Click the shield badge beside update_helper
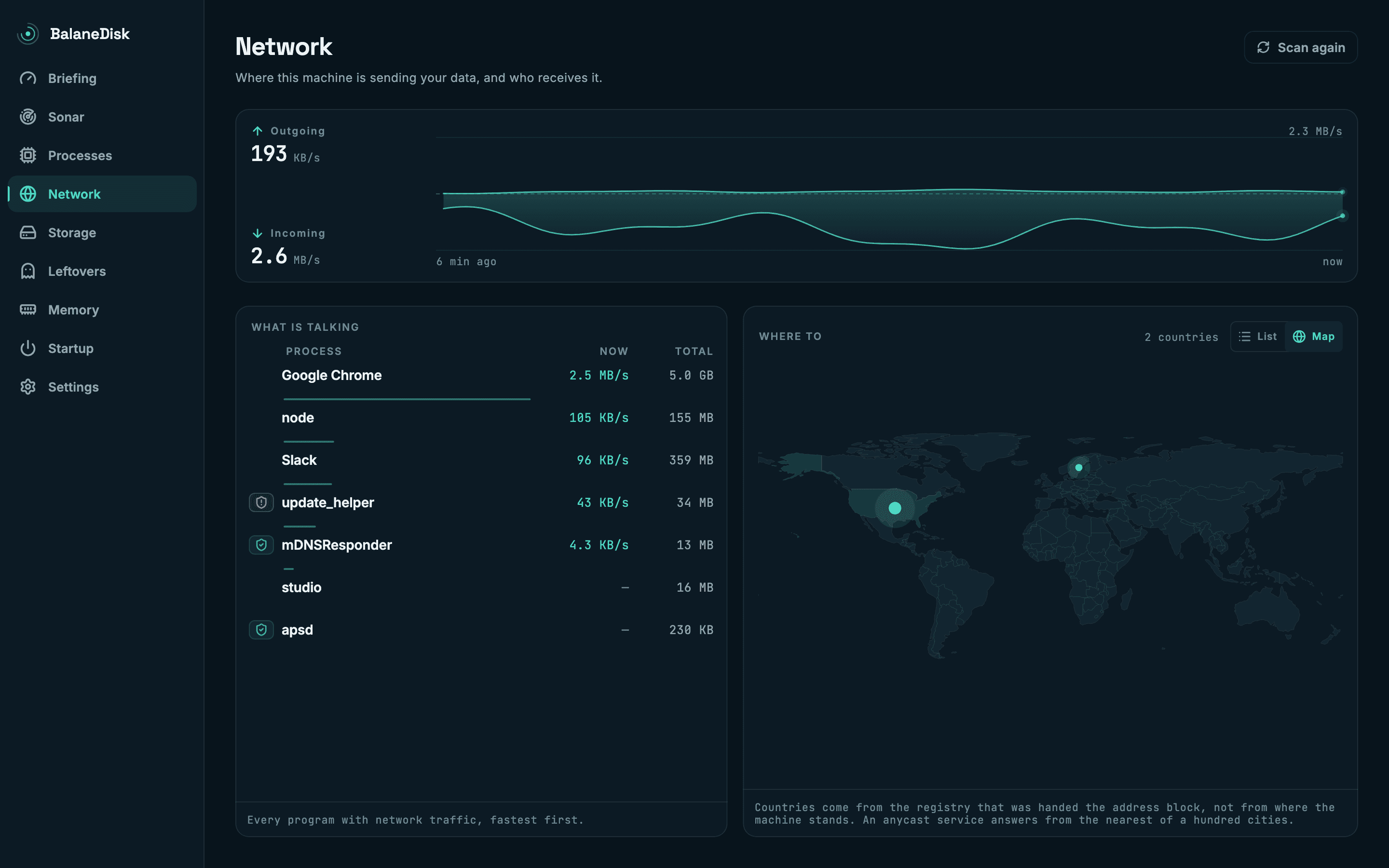Image resolution: width=1389 pixels, height=868 pixels. coord(261,502)
